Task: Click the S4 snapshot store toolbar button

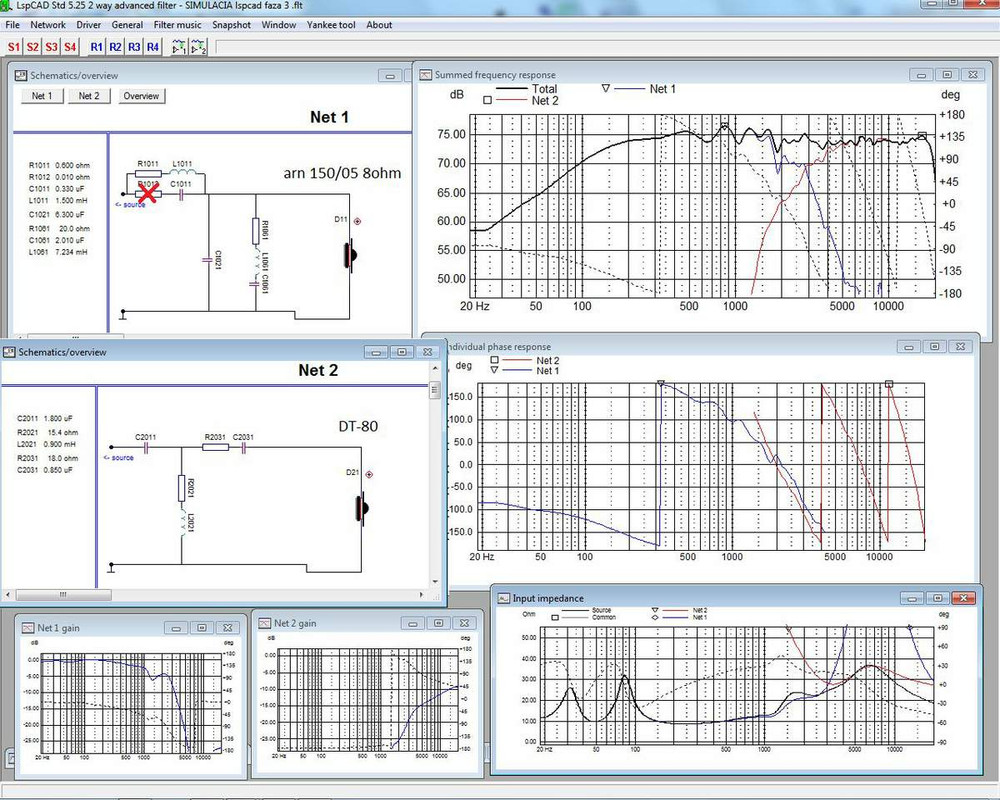Action: (x=70, y=47)
